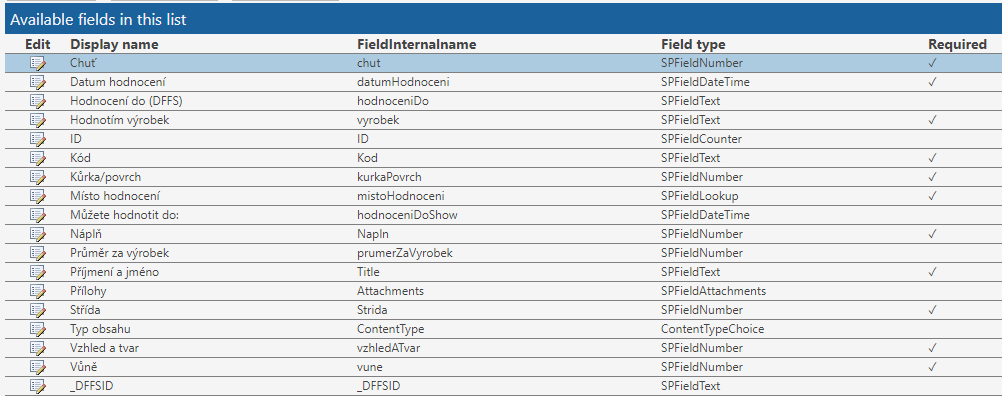This screenshot has width=1002, height=396.
Task: Select the hodnoceniDoShow internal name cell
Action: coord(407,215)
